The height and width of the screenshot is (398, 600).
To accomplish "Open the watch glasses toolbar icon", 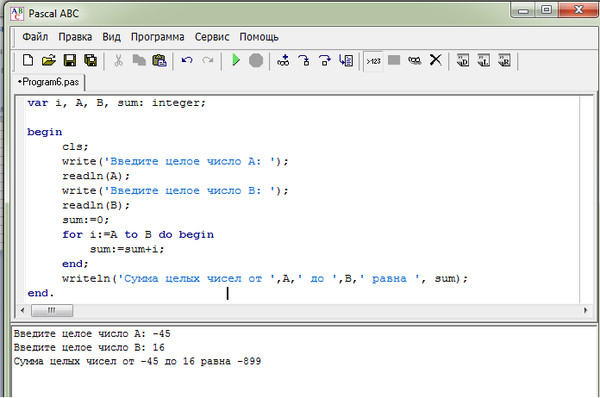I will (x=415, y=60).
